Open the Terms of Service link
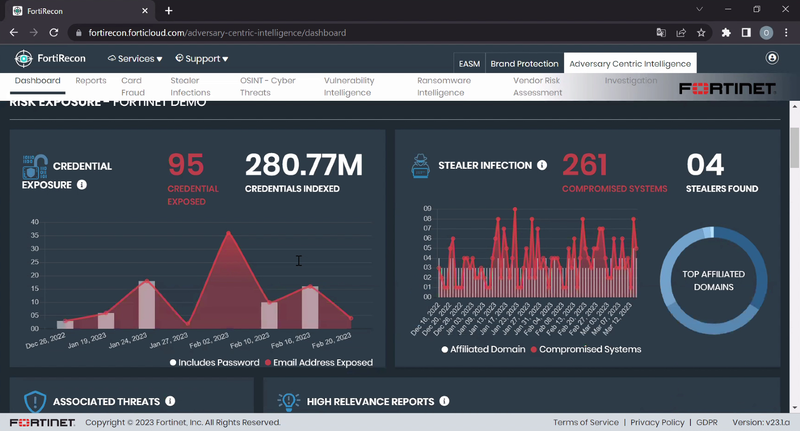 (x=586, y=422)
